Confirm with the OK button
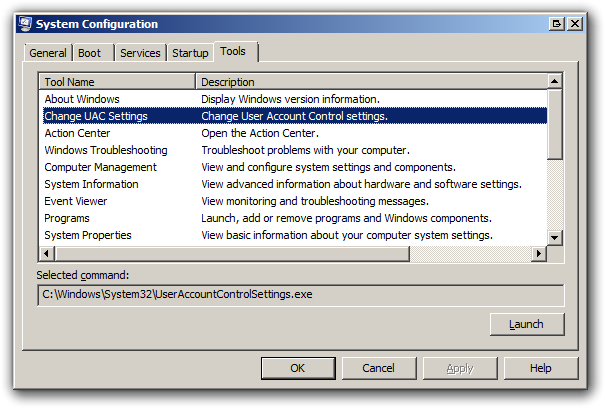The height and width of the screenshot is (409, 605). click(x=298, y=368)
